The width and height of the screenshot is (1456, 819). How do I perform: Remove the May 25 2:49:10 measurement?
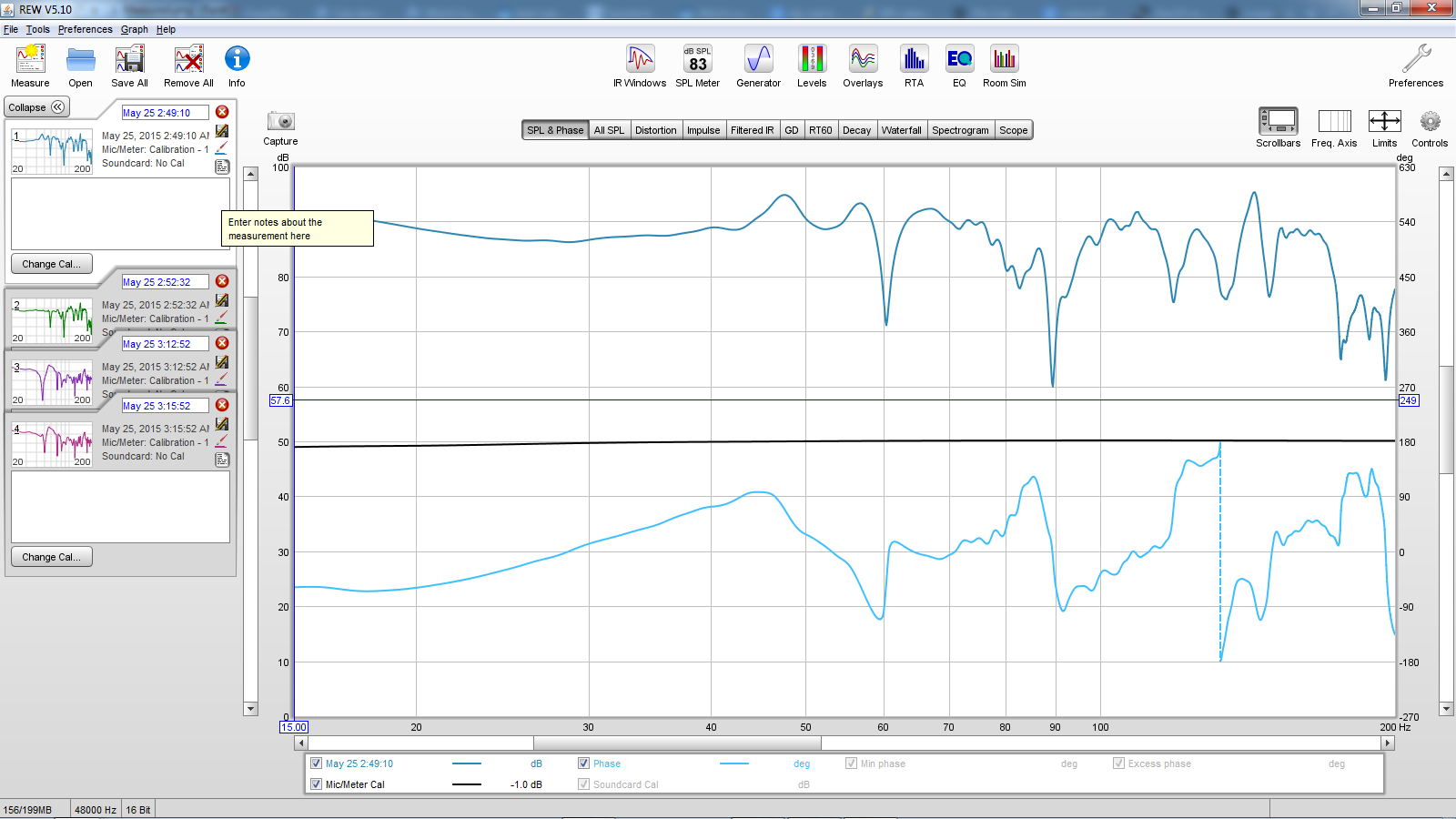coord(222,112)
